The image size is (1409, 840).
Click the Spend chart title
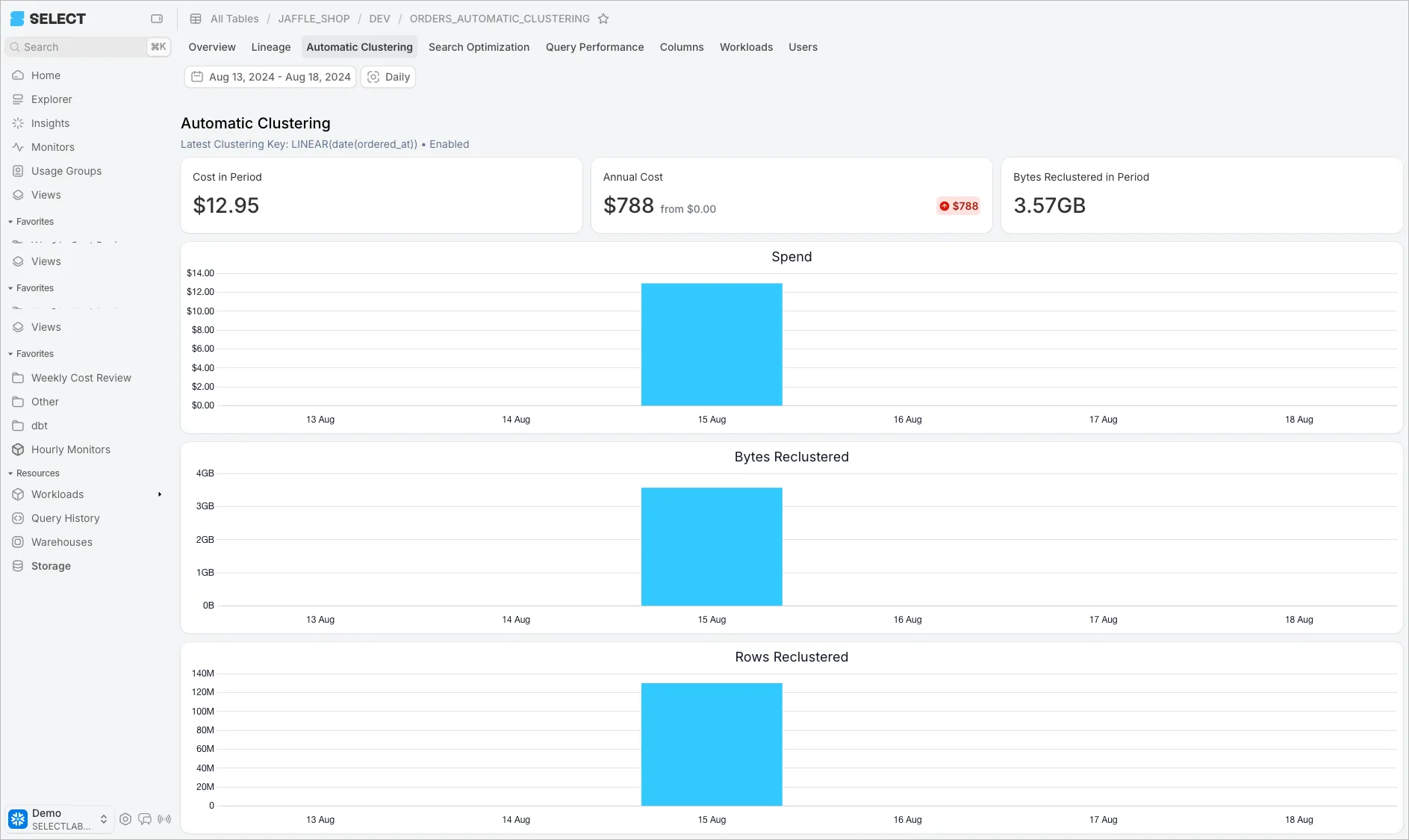[x=791, y=257]
